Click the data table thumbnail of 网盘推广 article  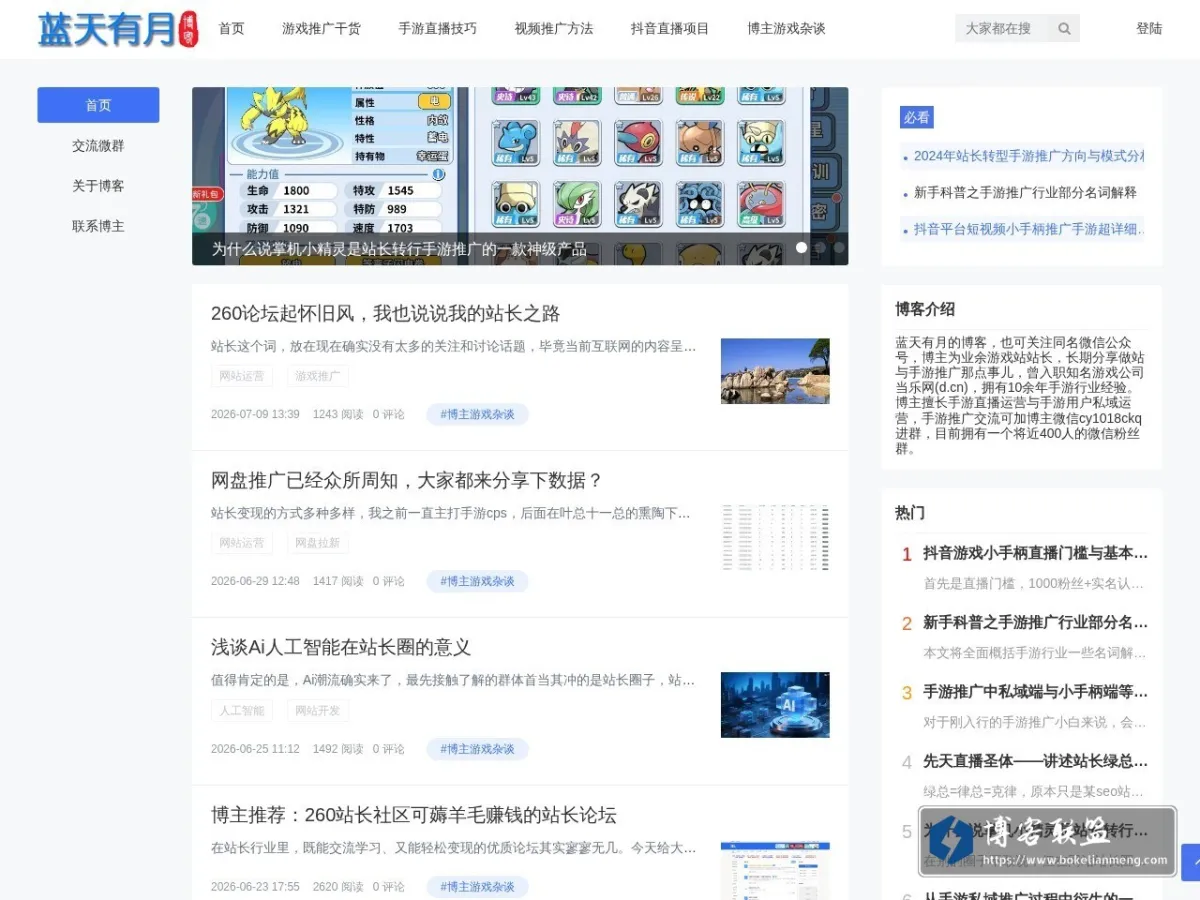point(775,538)
